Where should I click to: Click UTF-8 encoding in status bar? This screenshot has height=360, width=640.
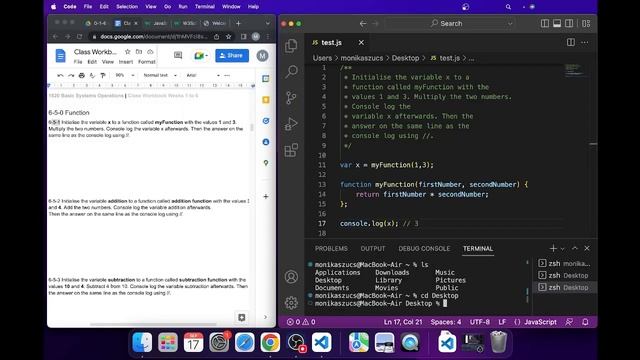click(x=480, y=322)
